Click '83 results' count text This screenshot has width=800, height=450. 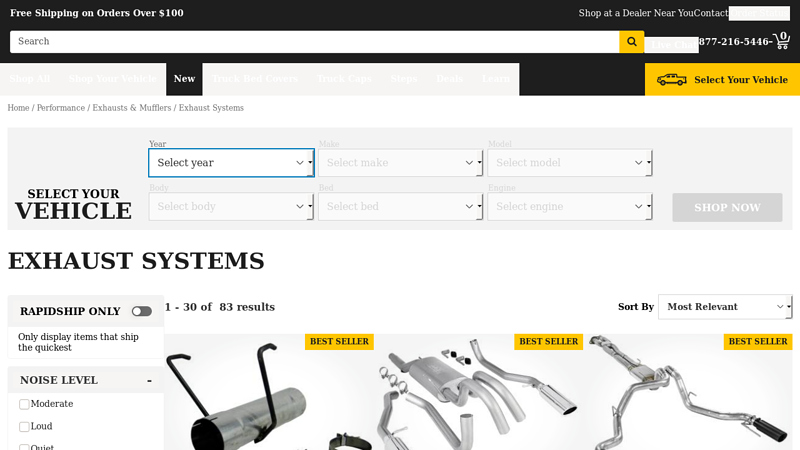click(247, 307)
